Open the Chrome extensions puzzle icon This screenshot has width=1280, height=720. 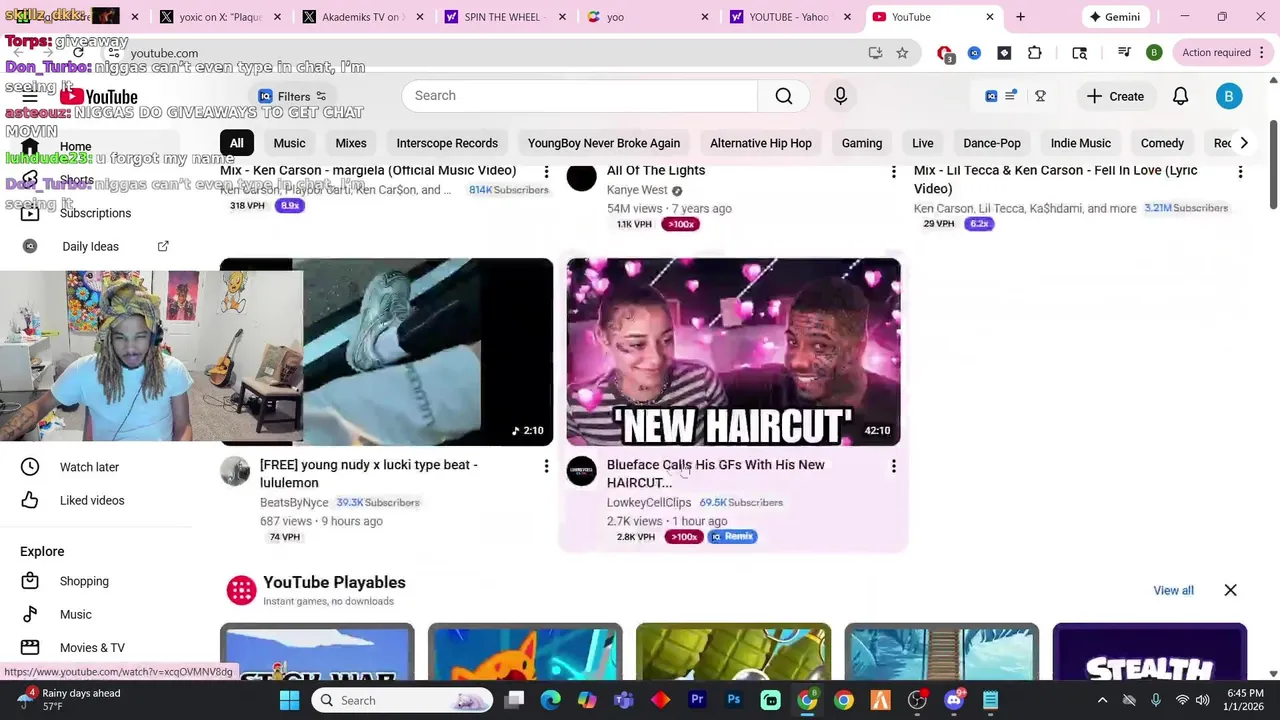pos(1035,53)
